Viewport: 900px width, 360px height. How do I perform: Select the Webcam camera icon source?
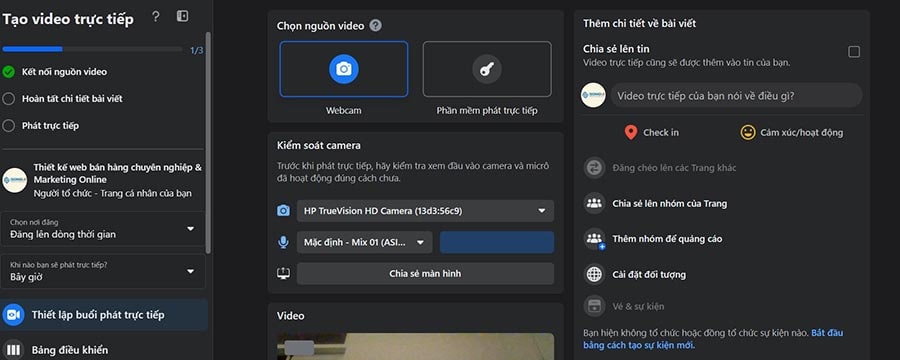point(344,69)
